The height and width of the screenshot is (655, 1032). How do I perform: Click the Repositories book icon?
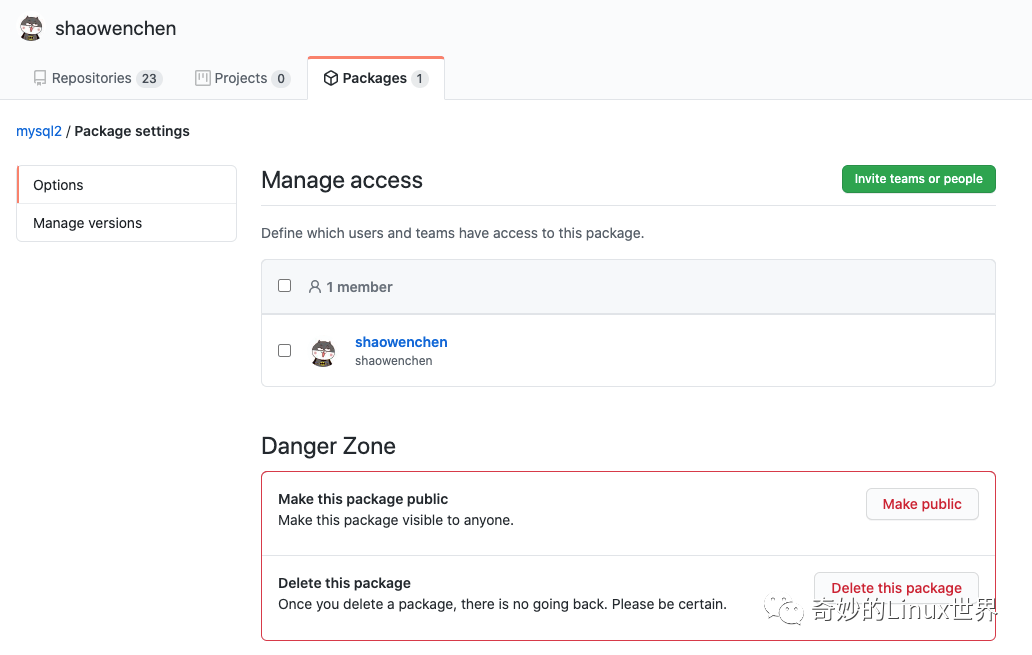(38, 77)
